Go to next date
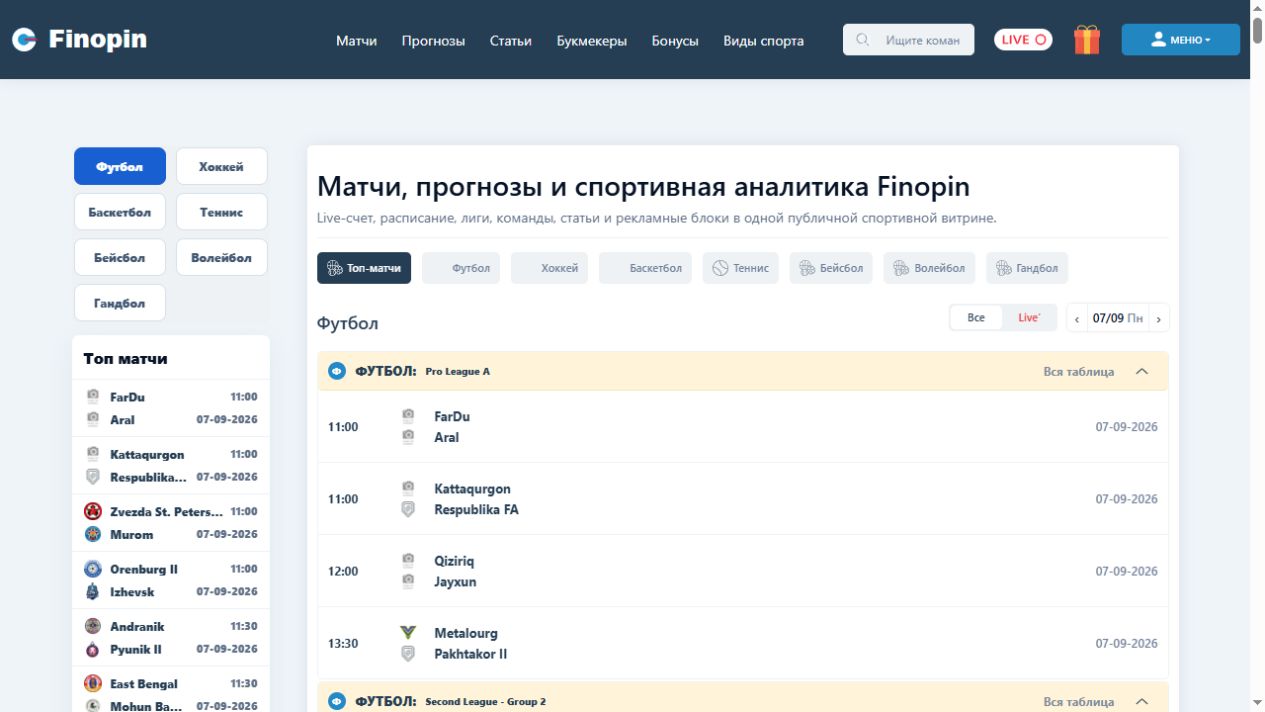This screenshot has height=712, width=1265. pos(1159,319)
